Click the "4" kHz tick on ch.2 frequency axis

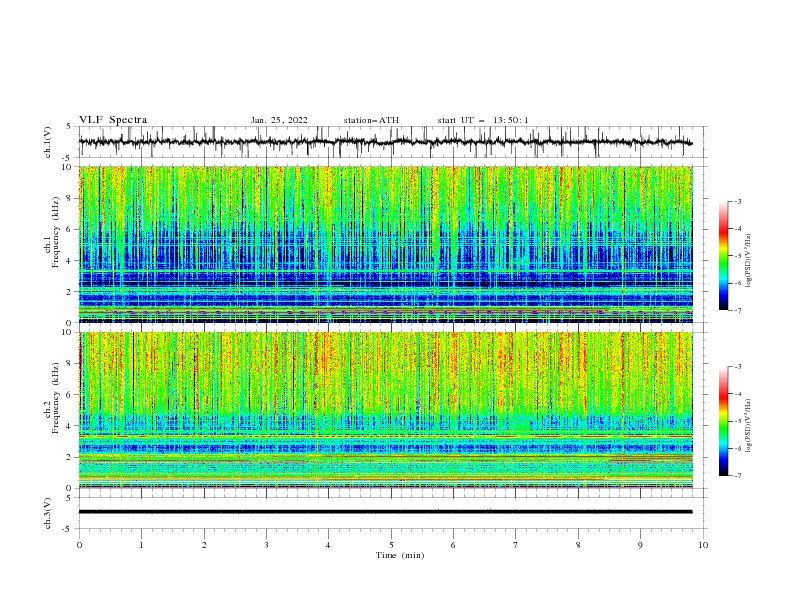70,426
